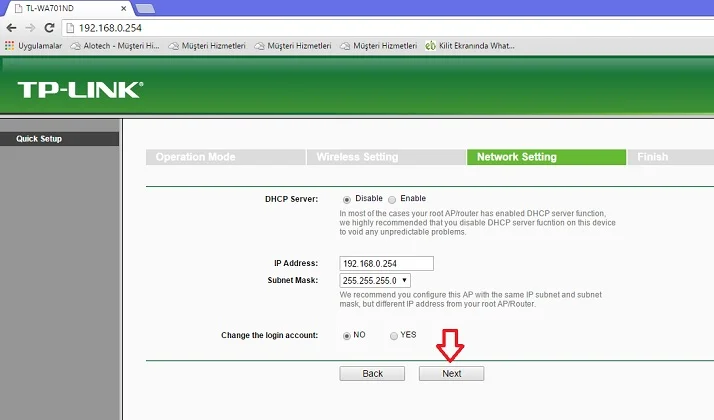Switch to the Operation Mode step tab
The width and height of the screenshot is (714, 420).
[x=195, y=157]
